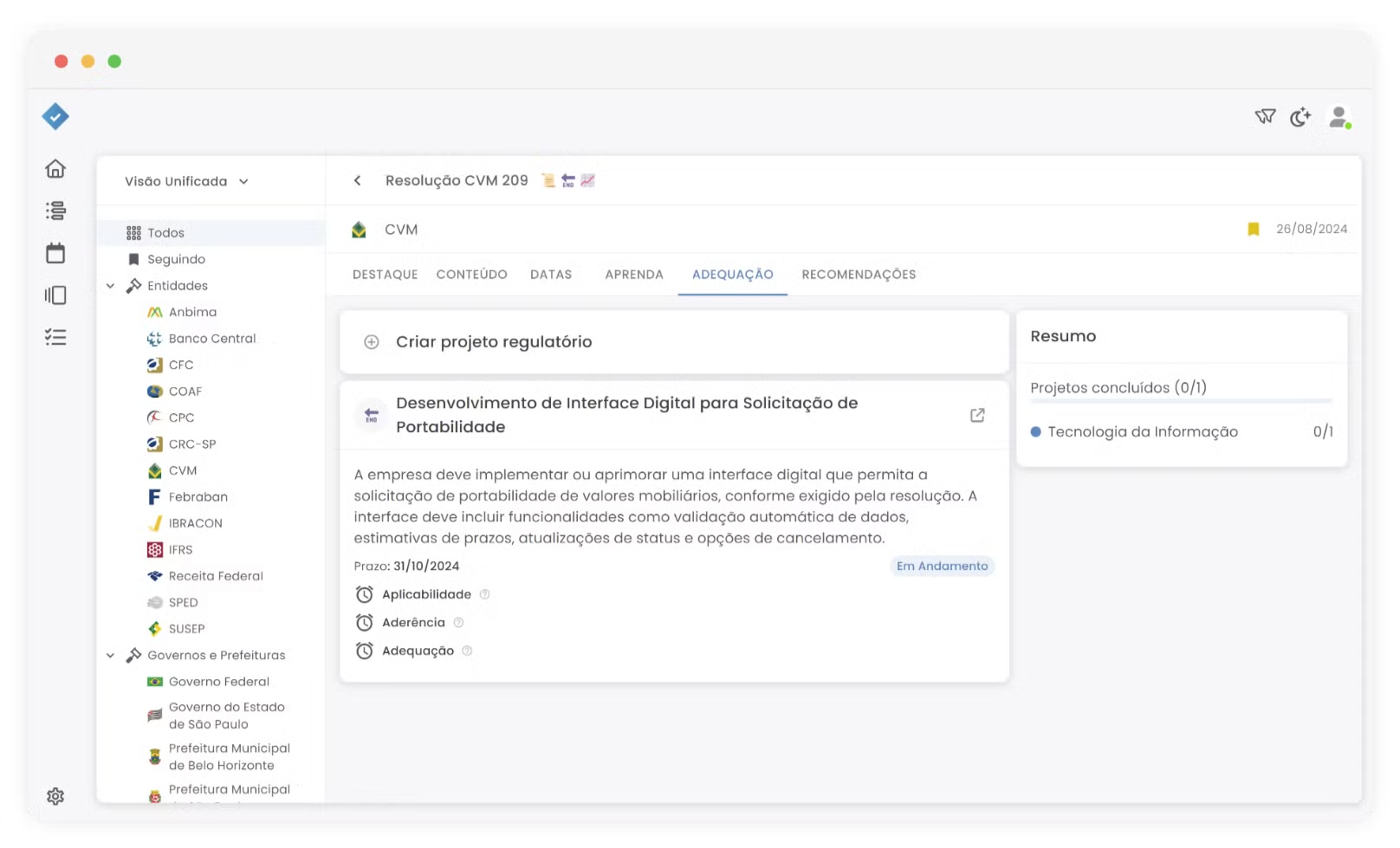Screen dimensions: 1400x848
Task: Collapse Governos e Prefeituras group
Action: (110, 656)
